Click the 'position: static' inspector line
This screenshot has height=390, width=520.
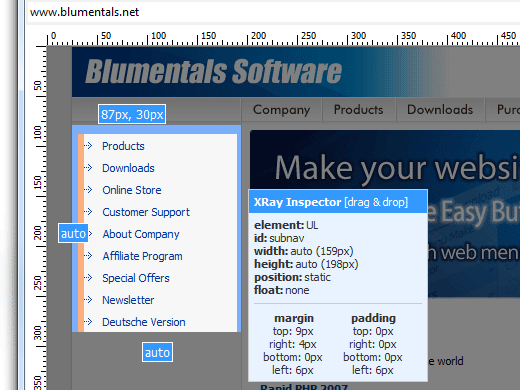292,277
